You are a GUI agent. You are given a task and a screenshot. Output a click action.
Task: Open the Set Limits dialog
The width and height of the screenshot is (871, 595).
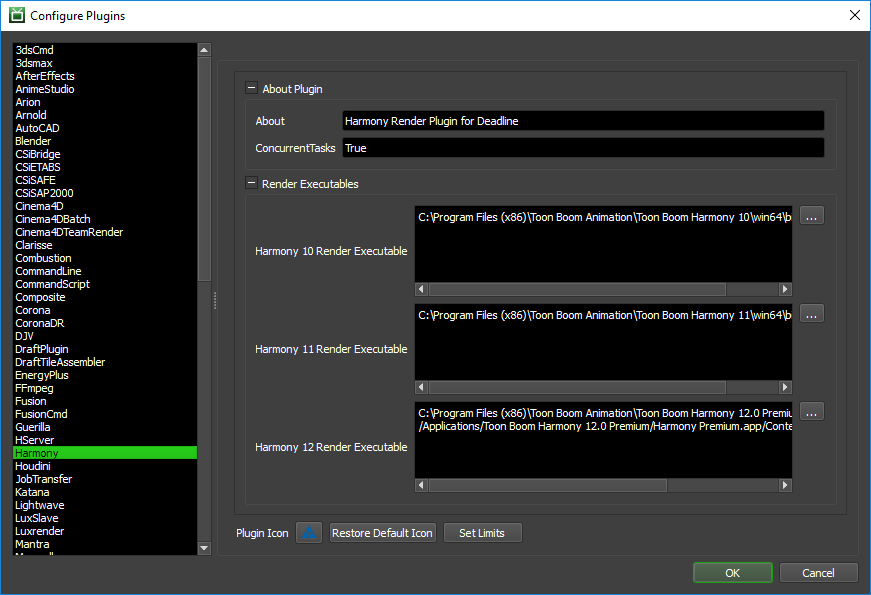pos(482,533)
